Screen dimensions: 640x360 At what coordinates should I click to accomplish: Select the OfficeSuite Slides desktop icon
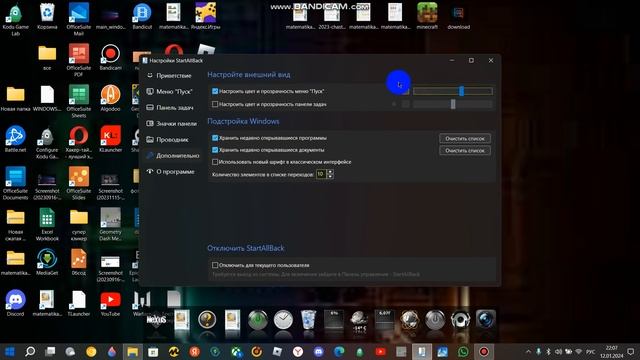pos(79,183)
